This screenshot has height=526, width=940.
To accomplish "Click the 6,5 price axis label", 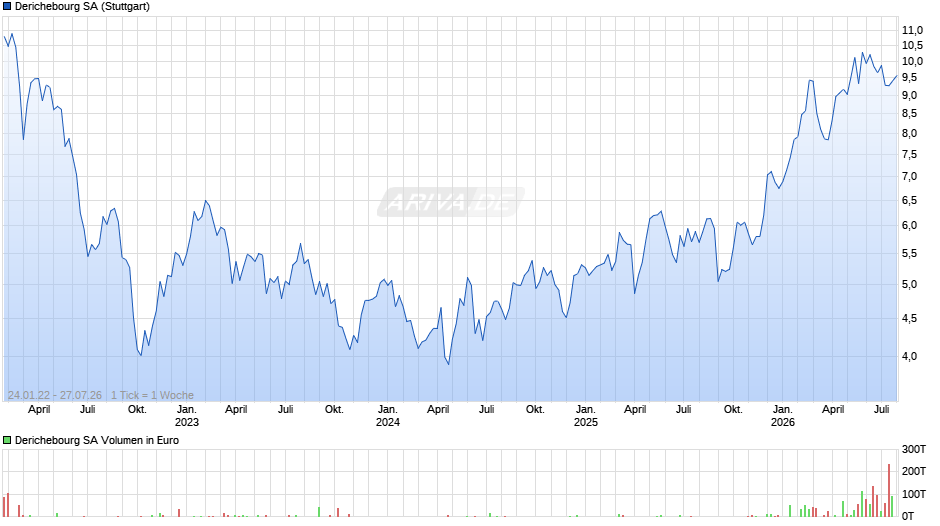I will [x=909, y=200].
